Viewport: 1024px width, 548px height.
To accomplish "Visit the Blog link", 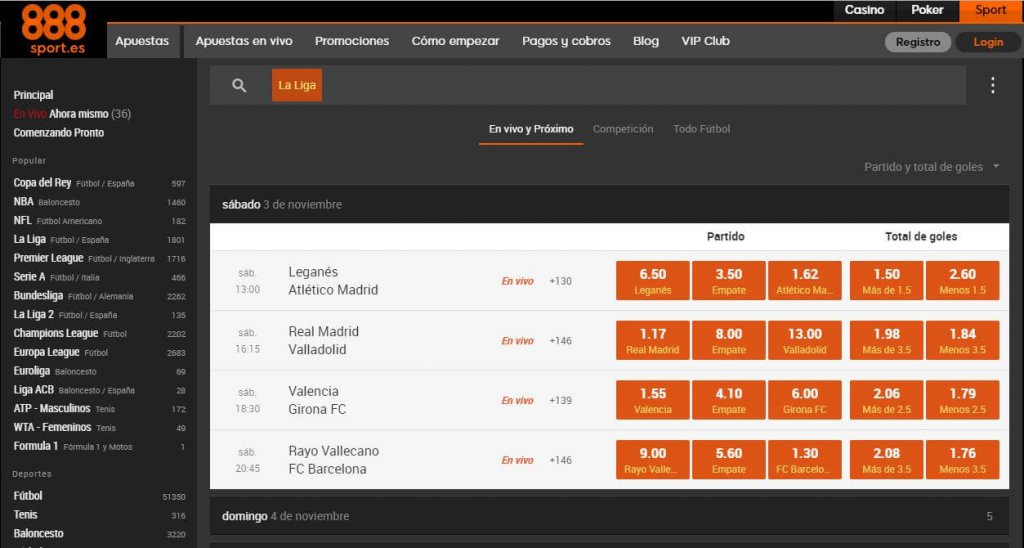I will [x=646, y=40].
